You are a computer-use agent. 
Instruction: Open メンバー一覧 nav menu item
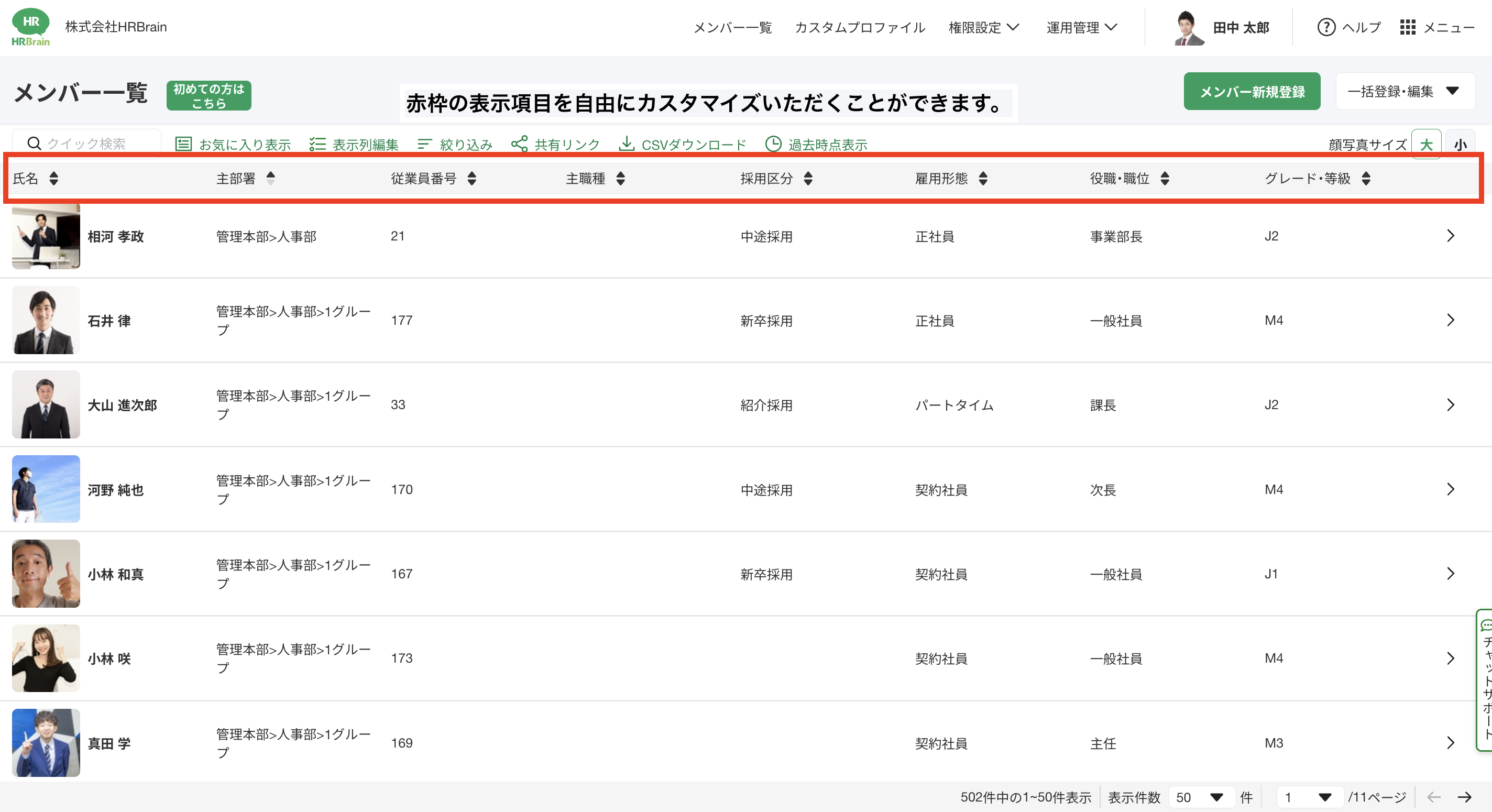[x=732, y=27]
